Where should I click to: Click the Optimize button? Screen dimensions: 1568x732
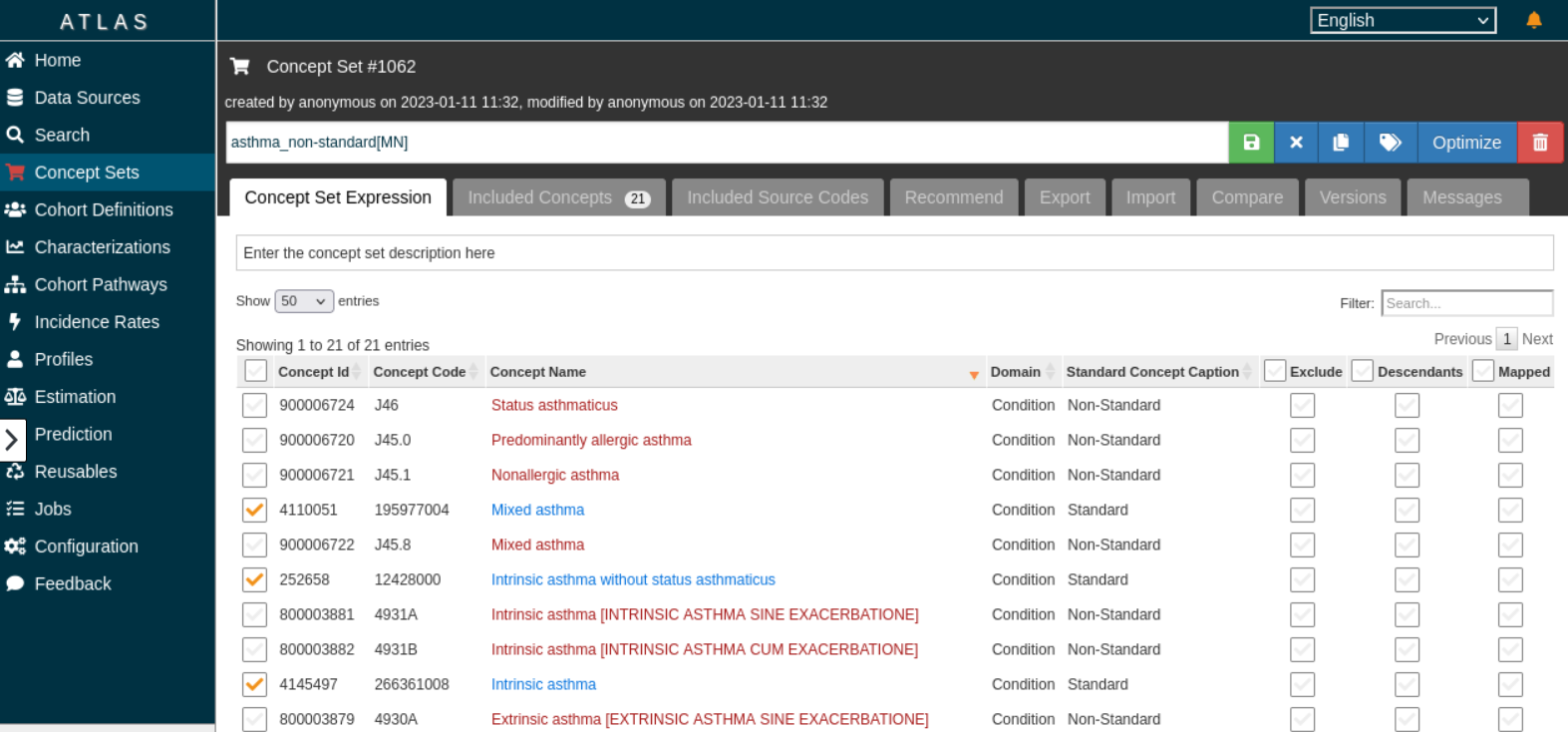[x=1466, y=143]
